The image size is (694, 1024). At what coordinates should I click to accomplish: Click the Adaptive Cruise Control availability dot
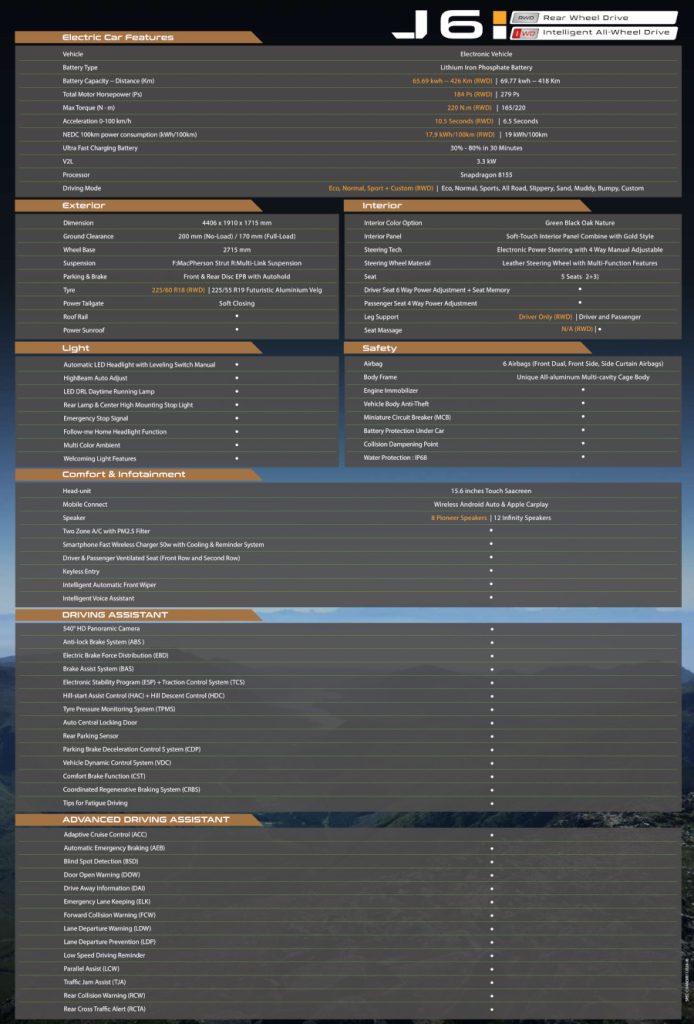point(491,834)
